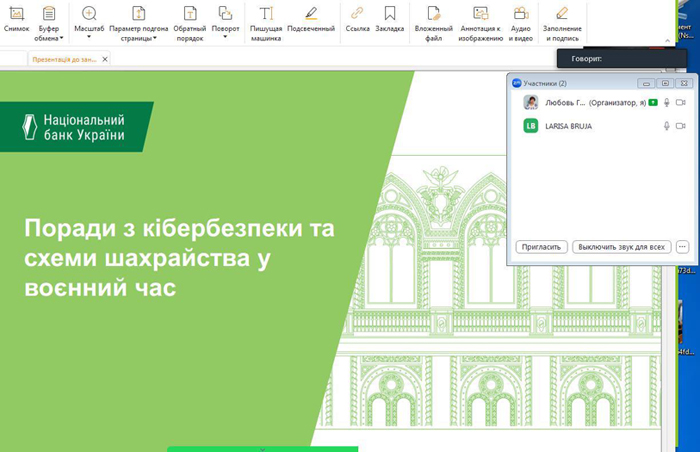The image size is (700, 452).
Task: Open Аннотация к изображению tool
Action: tap(481, 19)
